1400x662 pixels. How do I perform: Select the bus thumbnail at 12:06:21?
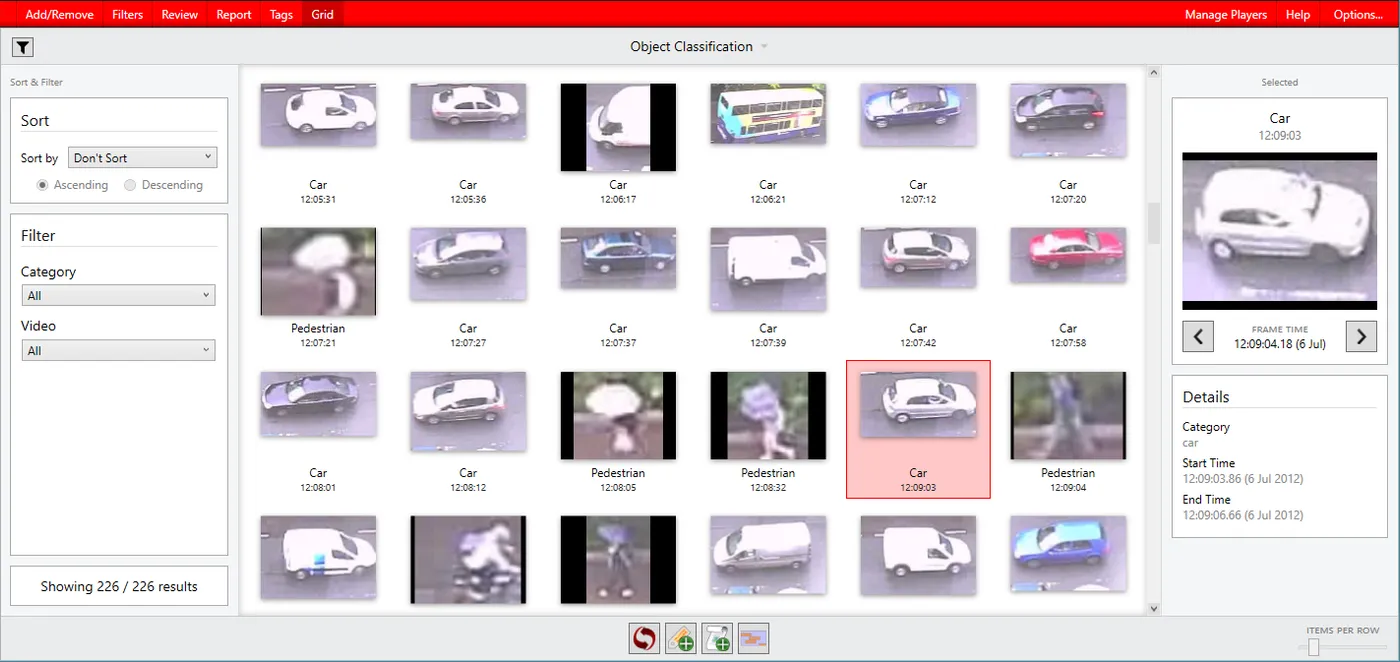768,112
